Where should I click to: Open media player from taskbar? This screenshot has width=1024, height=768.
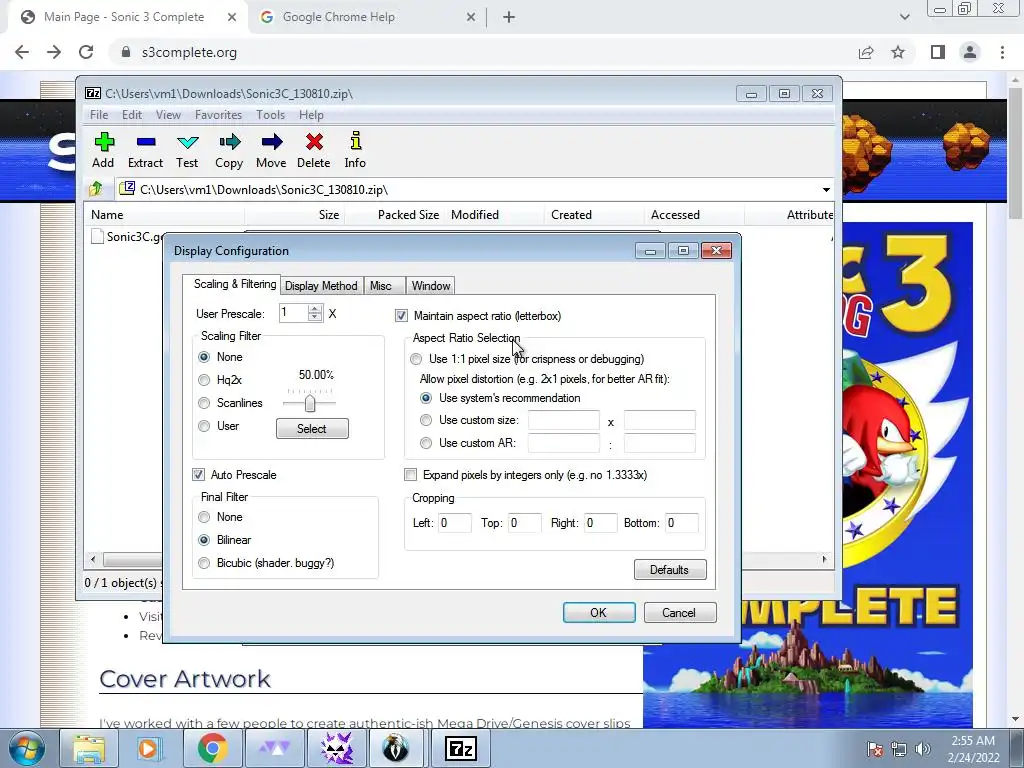click(x=150, y=748)
